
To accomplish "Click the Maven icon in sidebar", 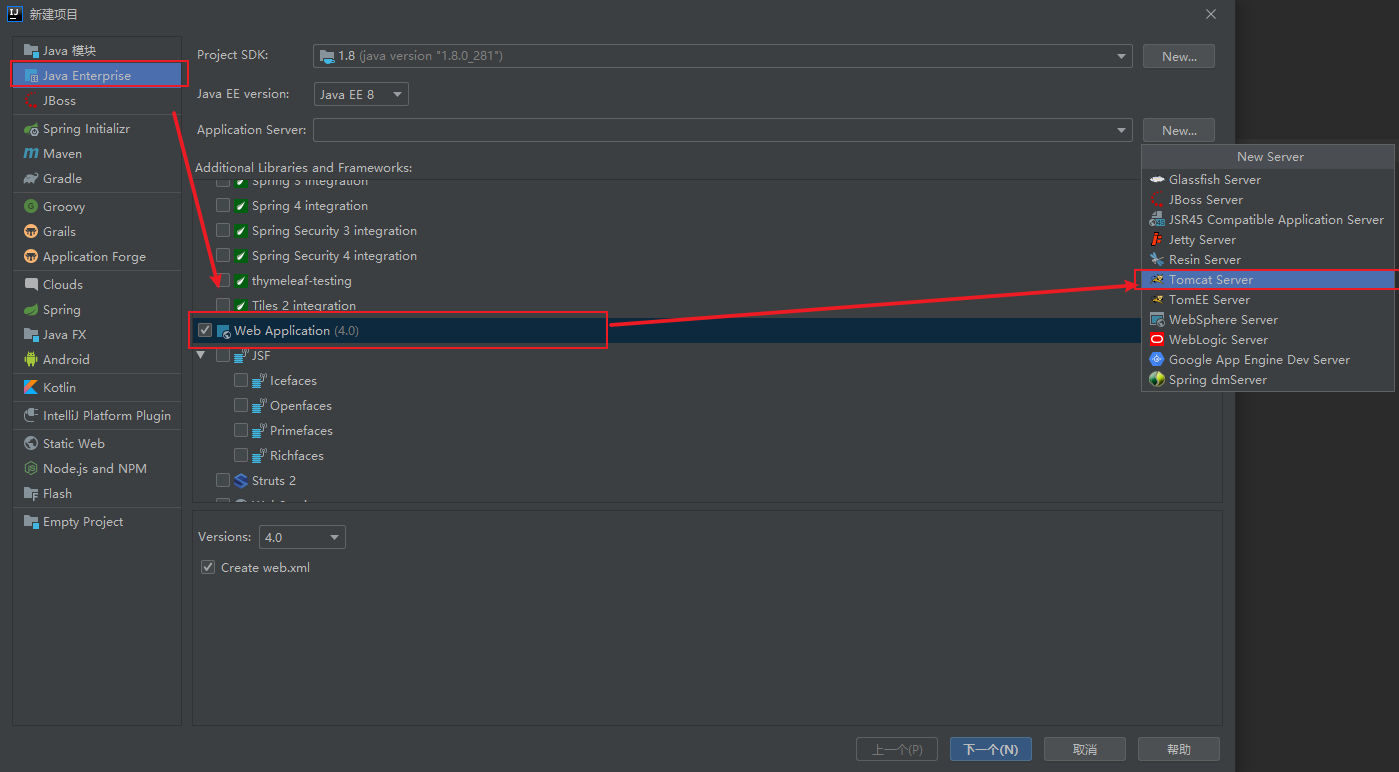I will point(31,153).
